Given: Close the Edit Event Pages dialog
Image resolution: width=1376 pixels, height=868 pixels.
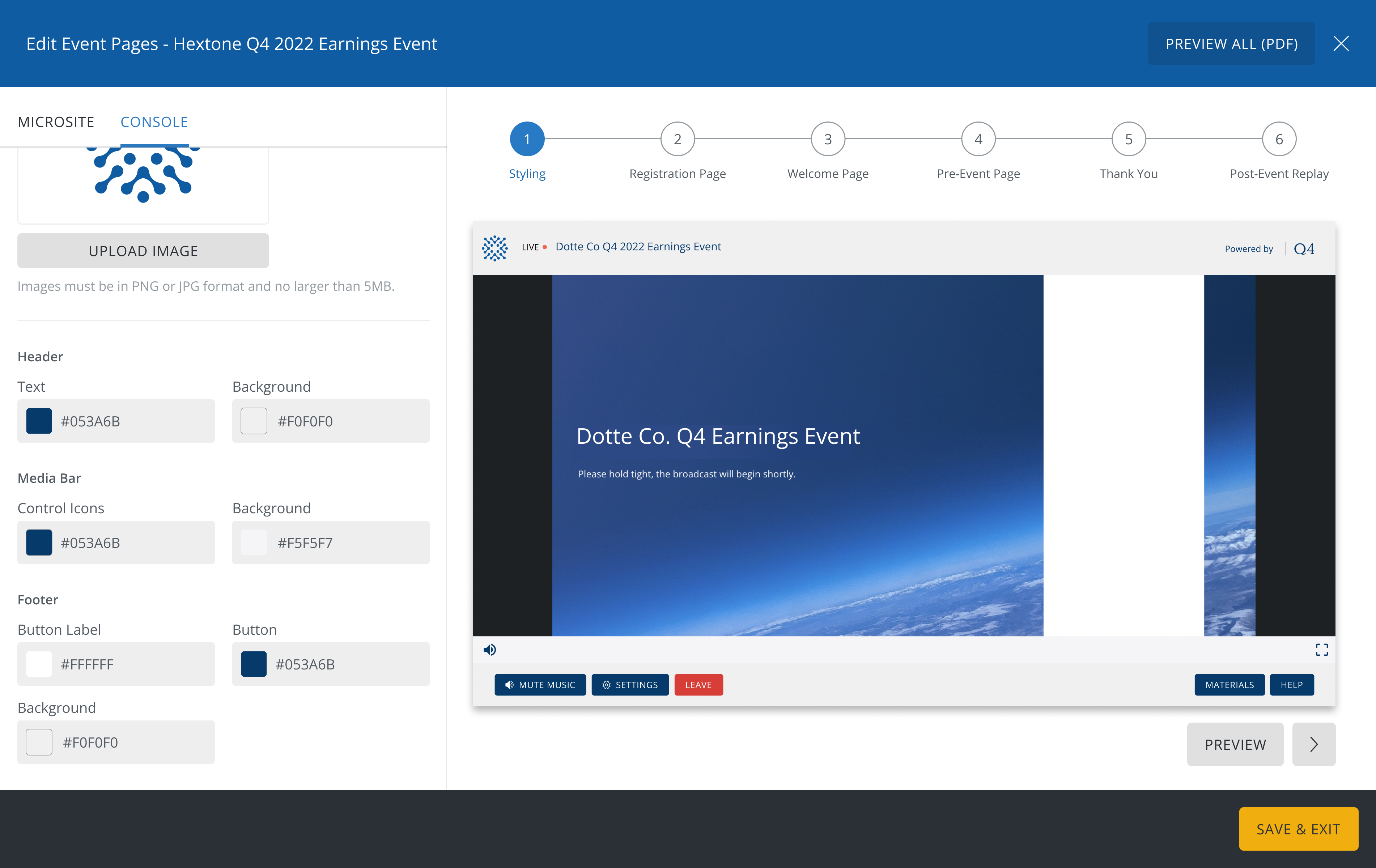Looking at the screenshot, I should pyautogui.click(x=1341, y=43).
